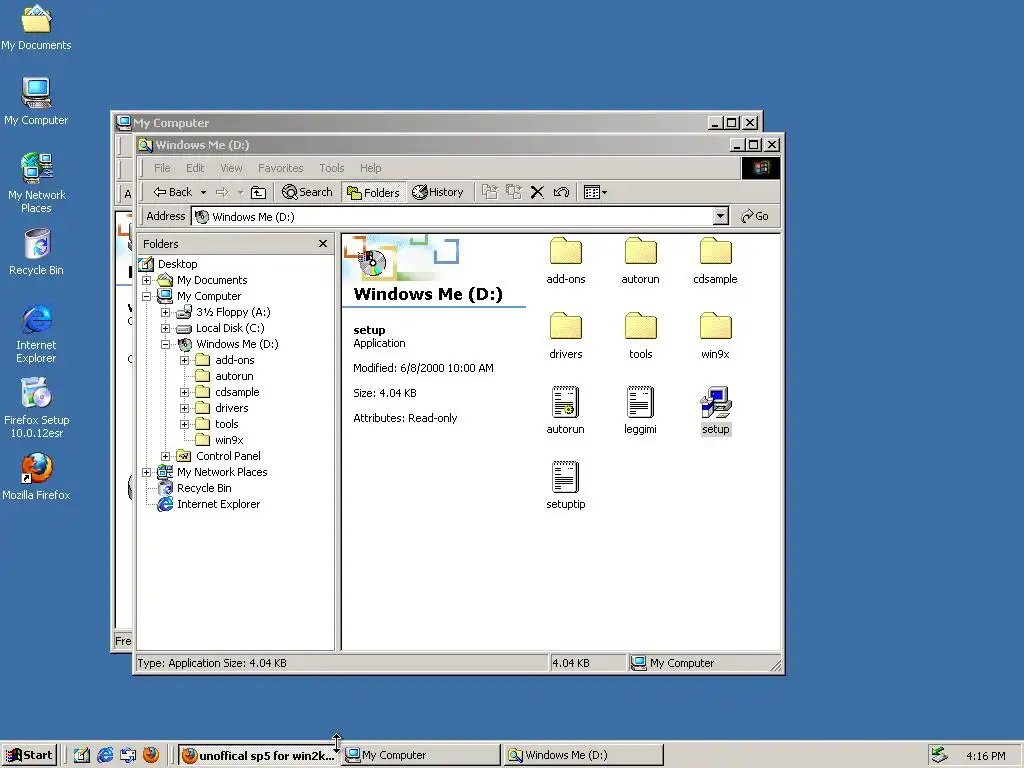Image resolution: width=1024 pixels, height=768 pixels.
Task: Open the Views toolbar button
Action: point(595,192)
